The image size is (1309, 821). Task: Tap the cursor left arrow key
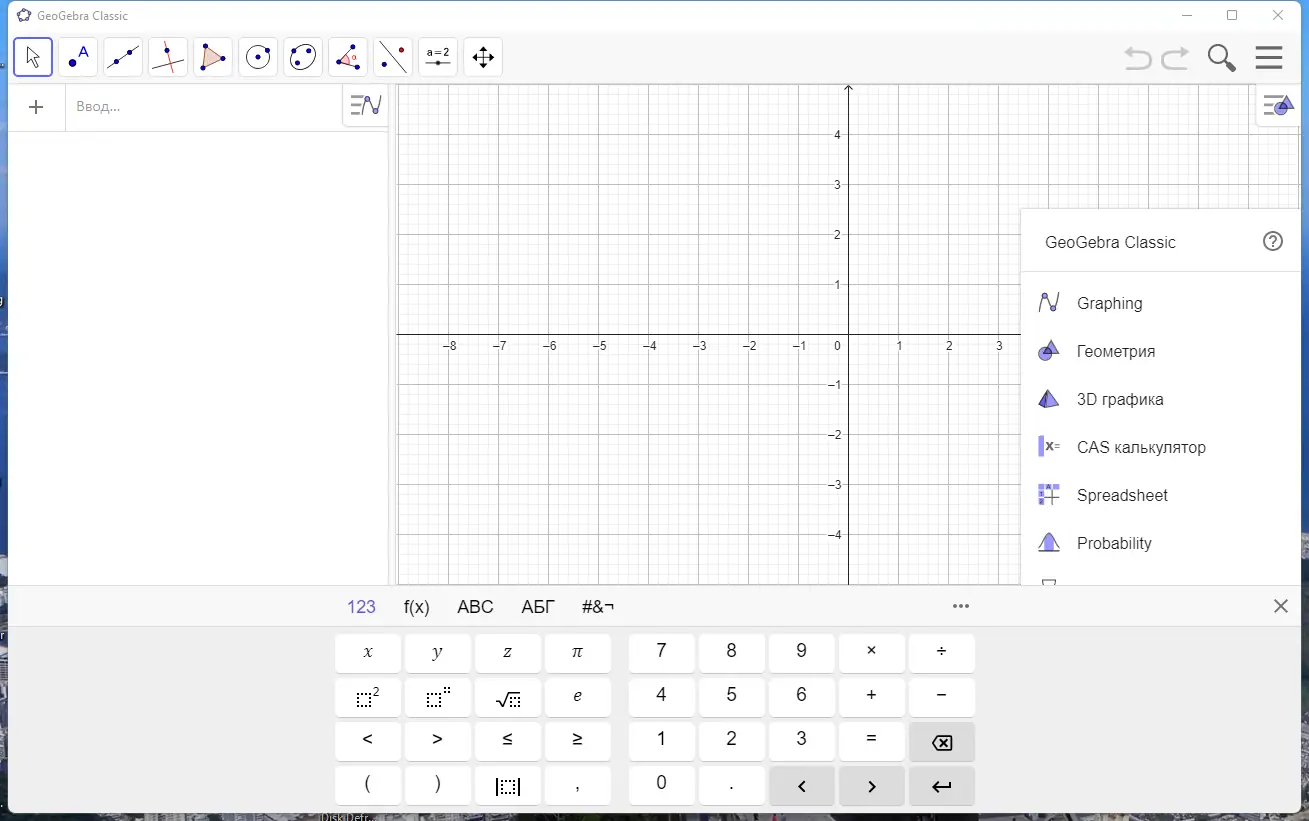tap(801, 786)
